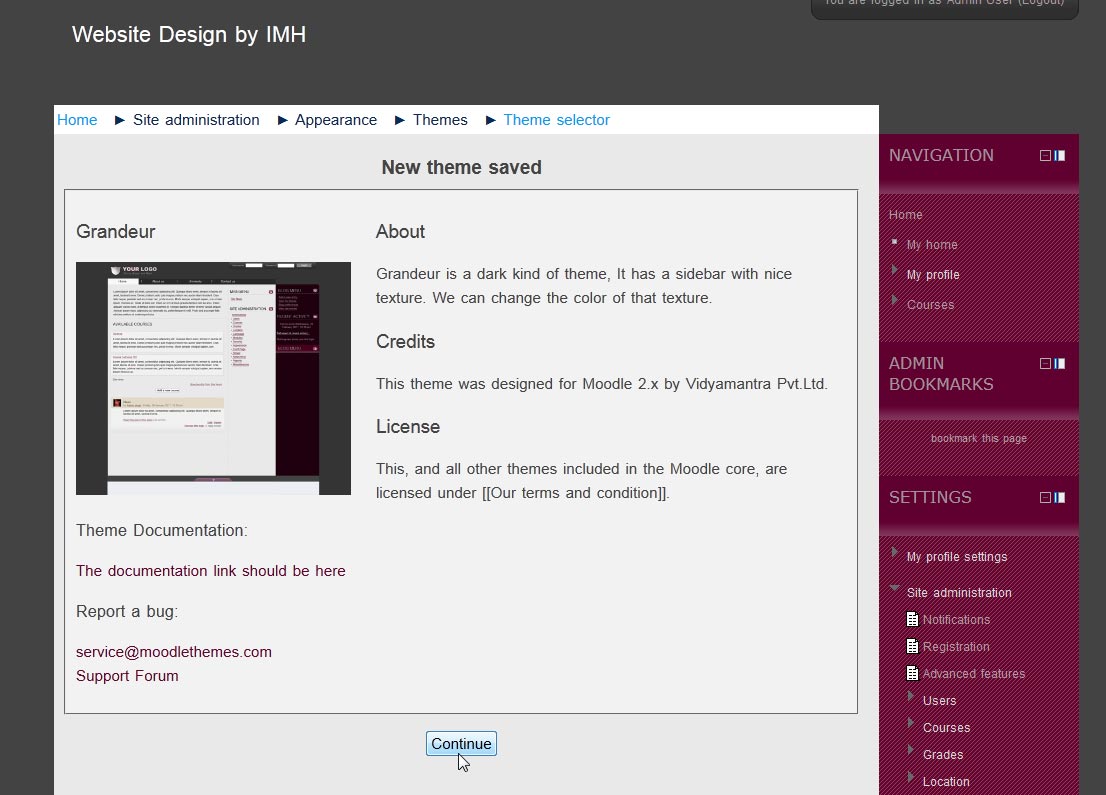Expand the My profile navigation arrow
The height and width of the screenshot is (795, 1106).
pyautogui.click(x=895, y=271)
